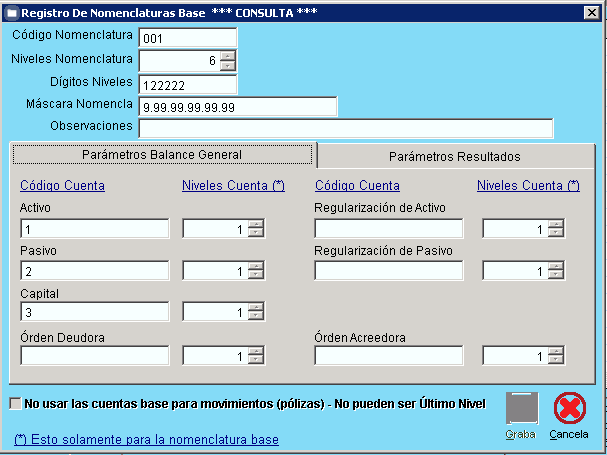Screen dimensions: 607x455
Task: Increase the Activo niveles cuenta spinner
Action: point(256,224)
